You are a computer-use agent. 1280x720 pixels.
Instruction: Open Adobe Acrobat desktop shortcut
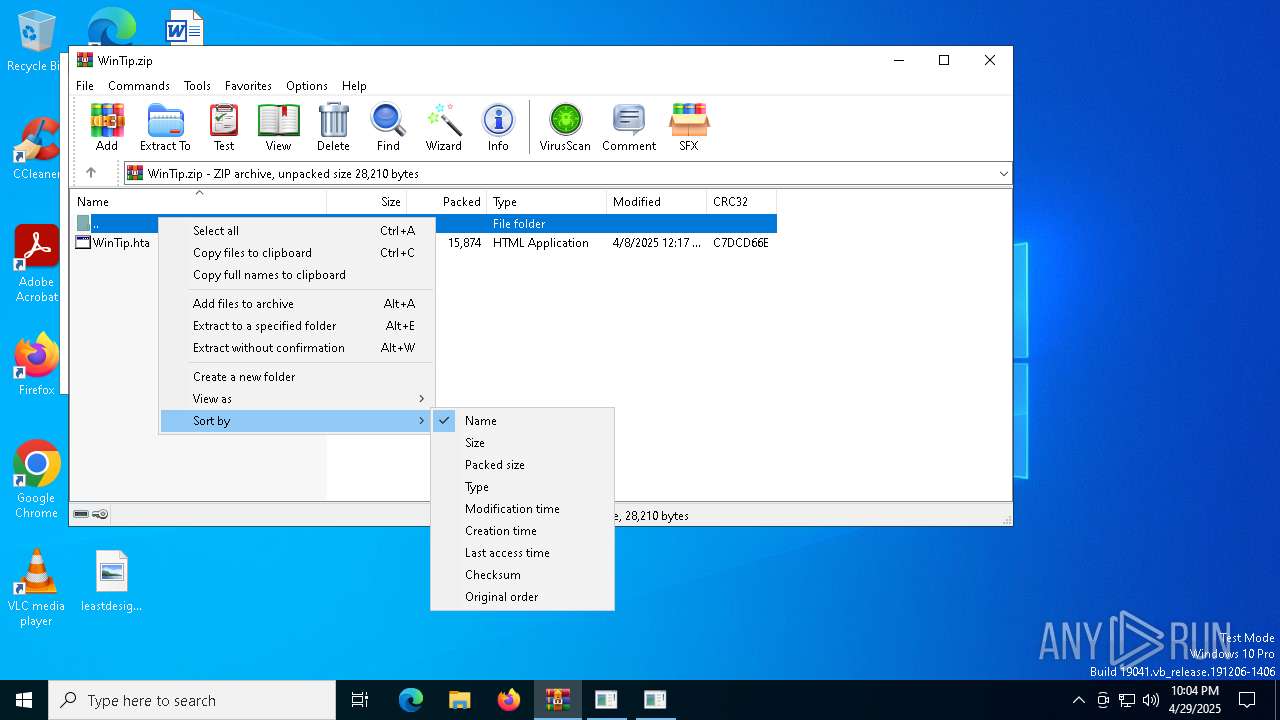coord(36,264)
